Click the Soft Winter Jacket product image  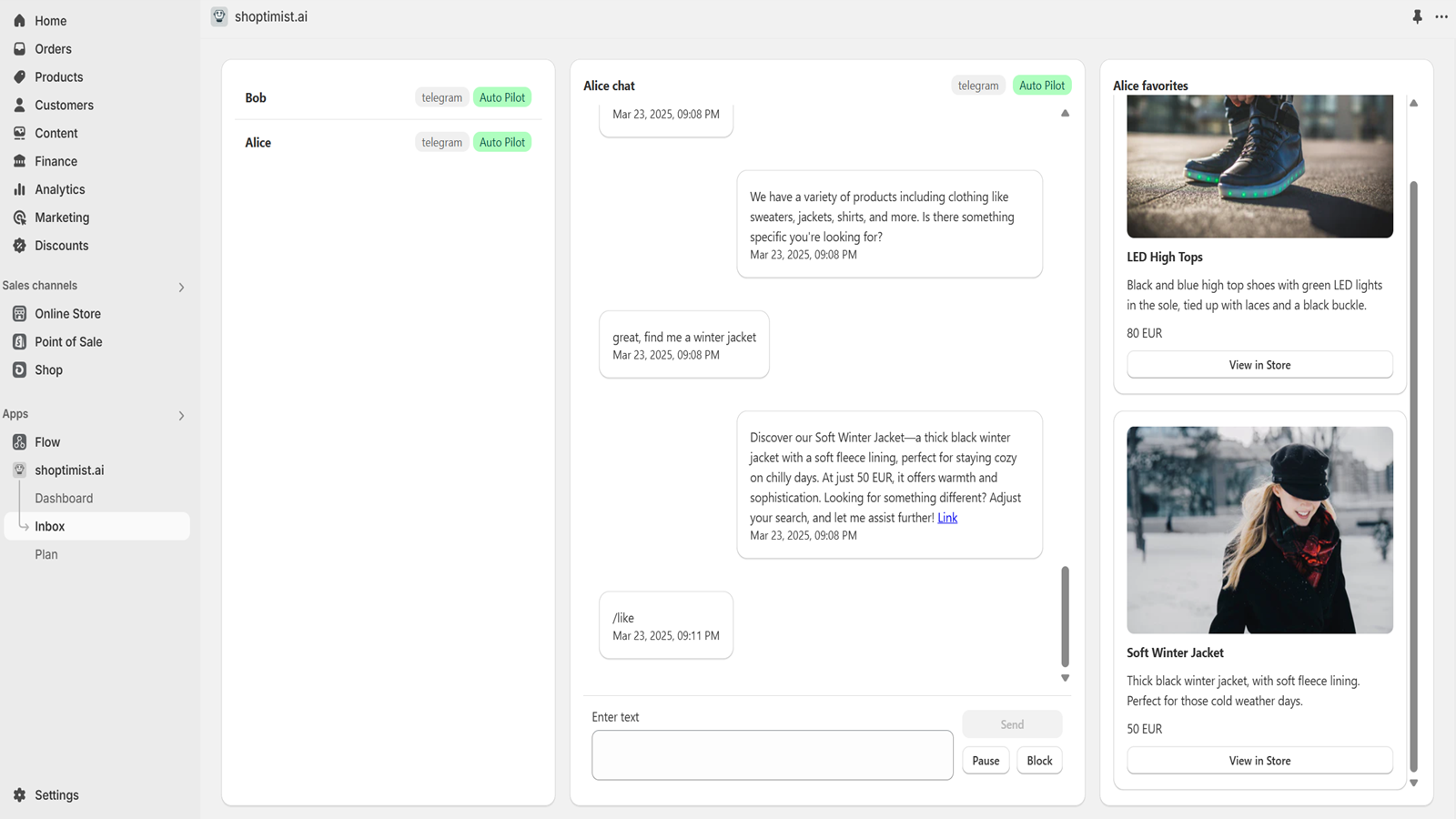(x=1259, y=531)
